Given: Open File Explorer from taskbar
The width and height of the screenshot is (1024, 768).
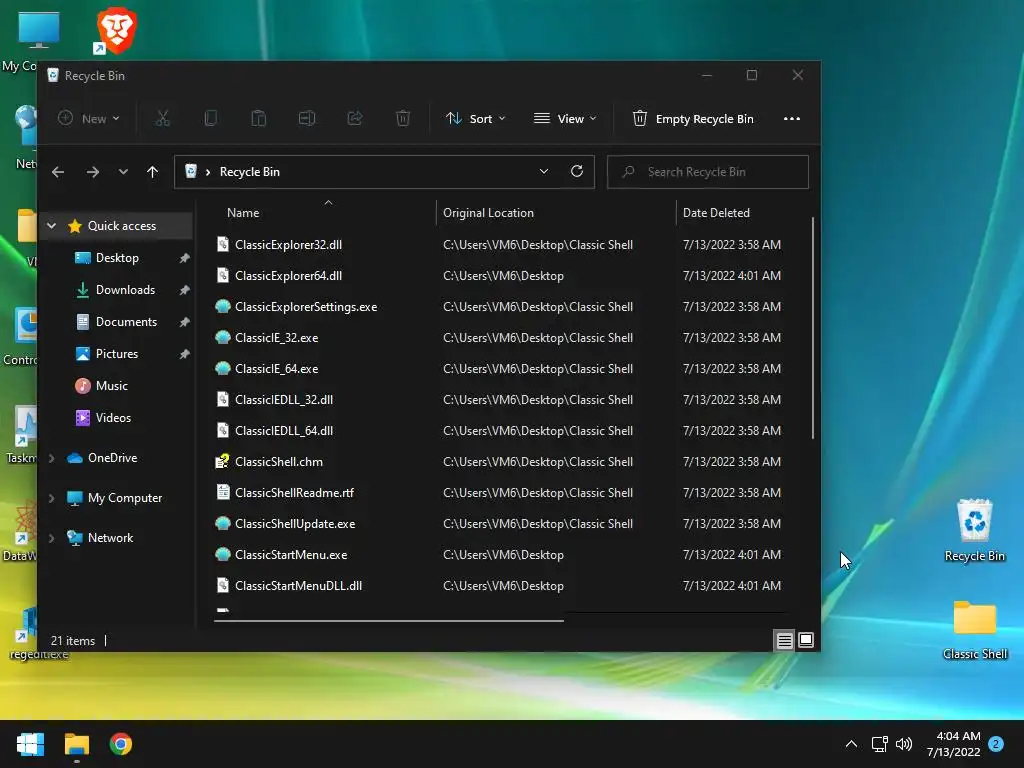Looking at the screenshot, I should click(77, 744).
